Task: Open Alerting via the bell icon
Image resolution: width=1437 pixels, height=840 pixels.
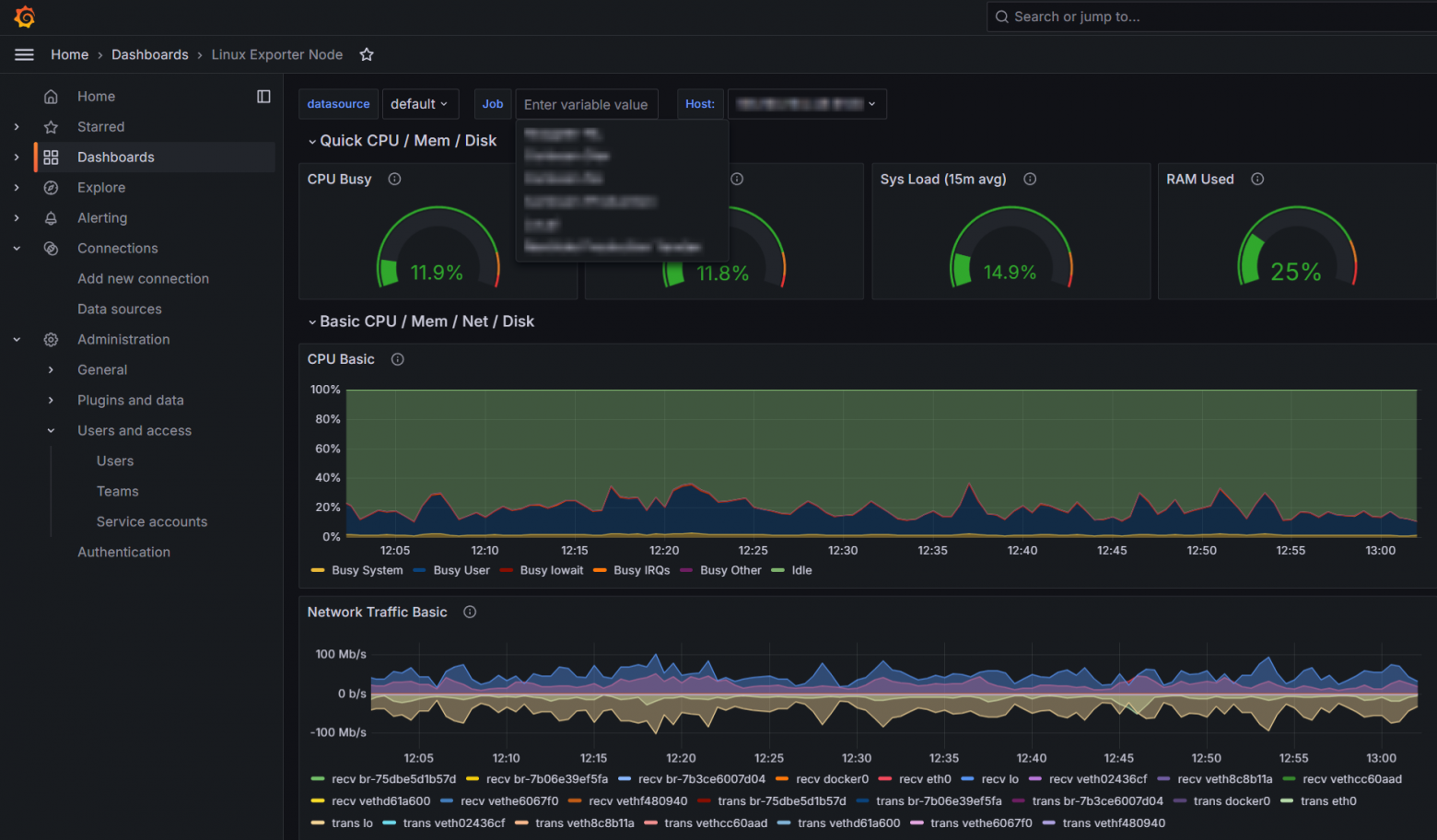Action: tap(51, 217)
